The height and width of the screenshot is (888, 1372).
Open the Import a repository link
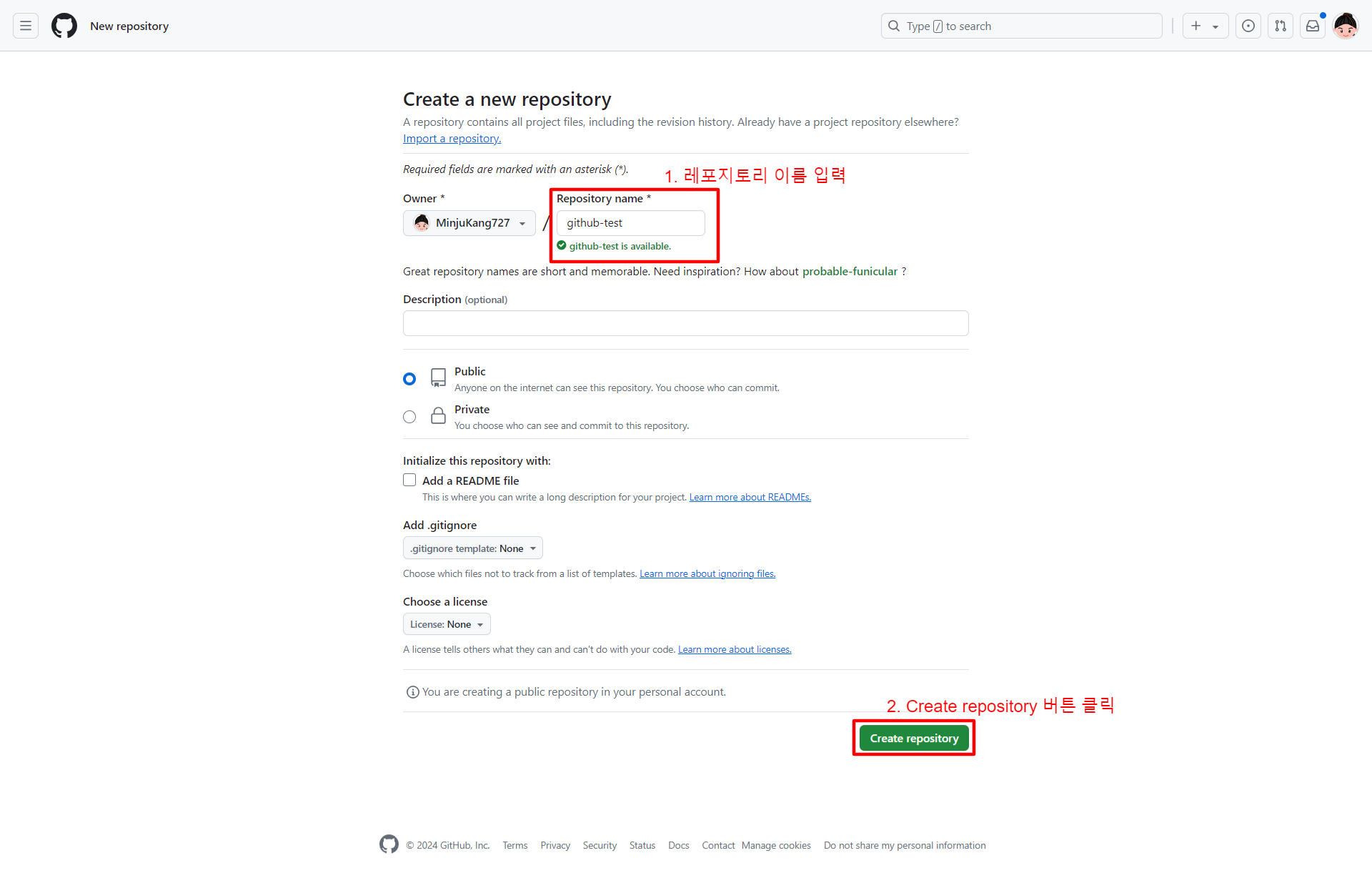[452, 139]
